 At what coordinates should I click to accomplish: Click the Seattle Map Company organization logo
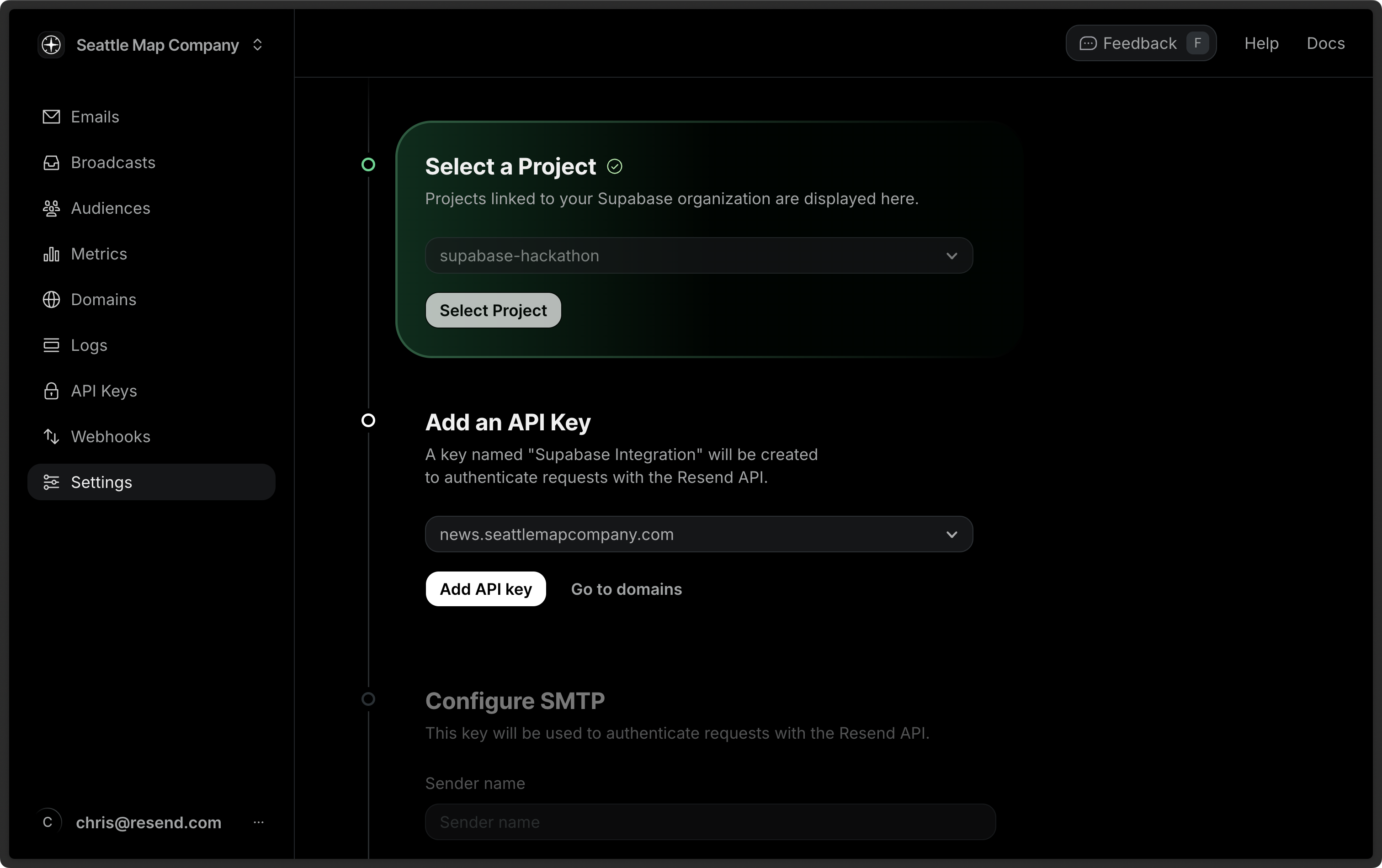51,45
